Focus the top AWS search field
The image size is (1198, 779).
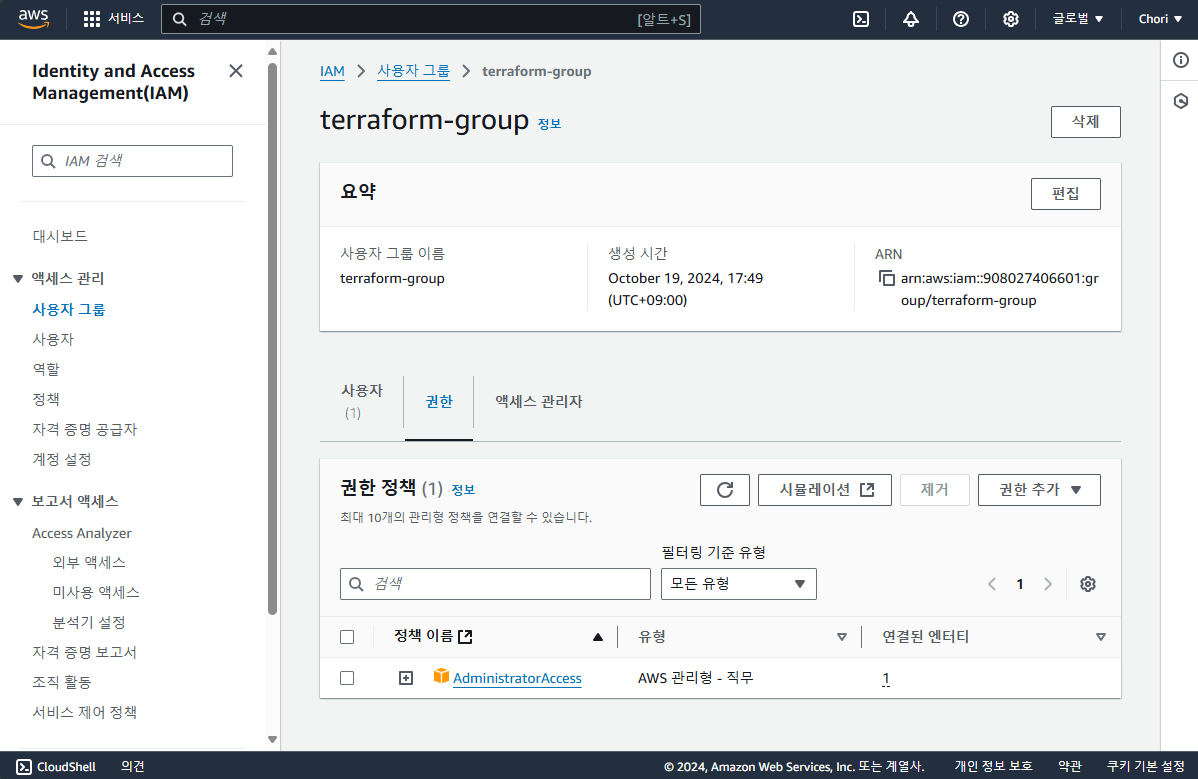431,19
